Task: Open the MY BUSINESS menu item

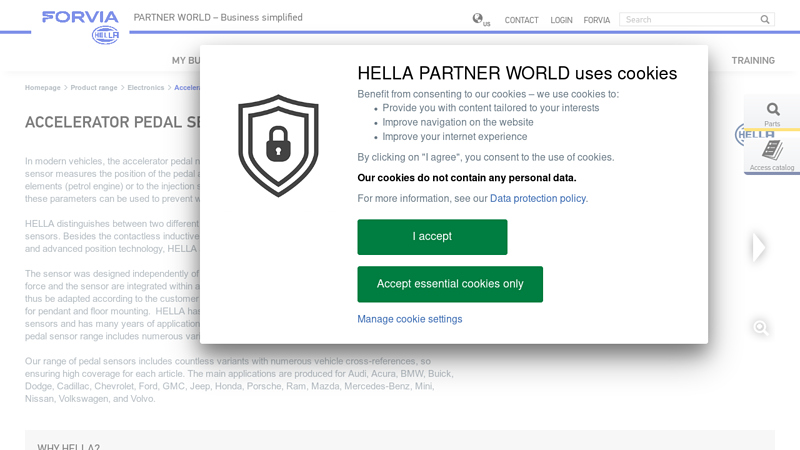Action: 186,60
